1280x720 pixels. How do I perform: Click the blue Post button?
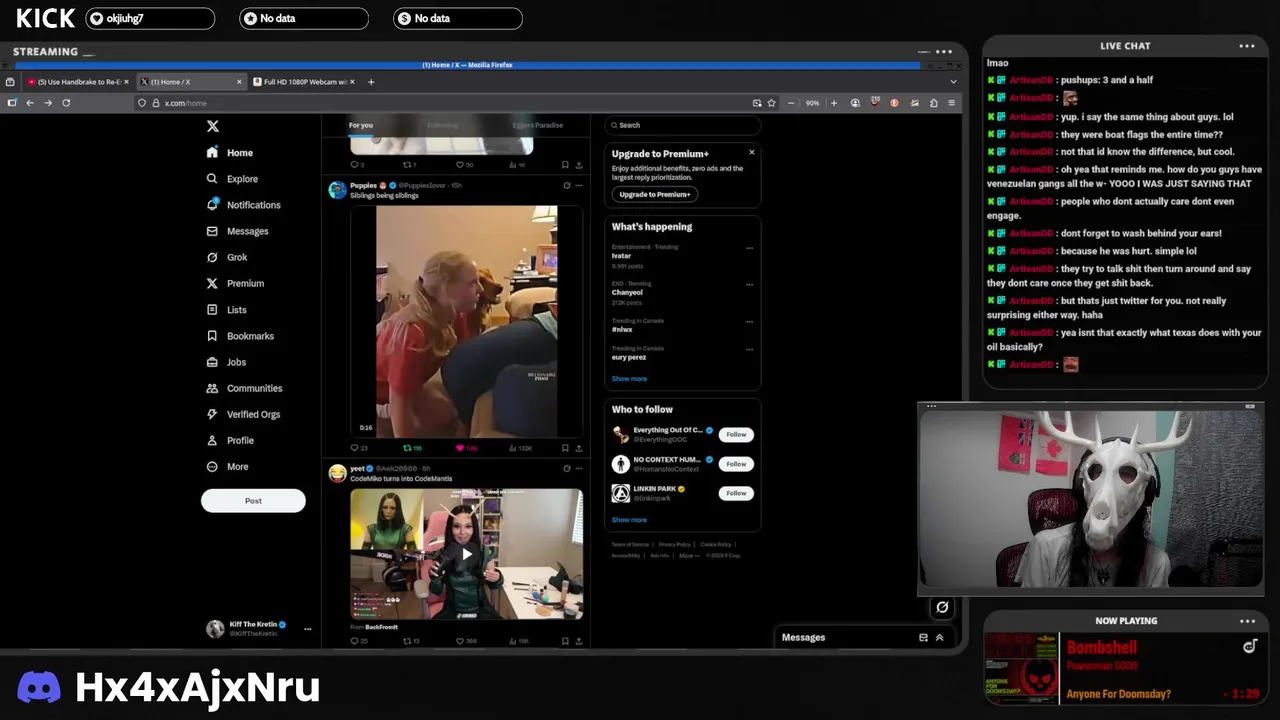pos(253,501)
